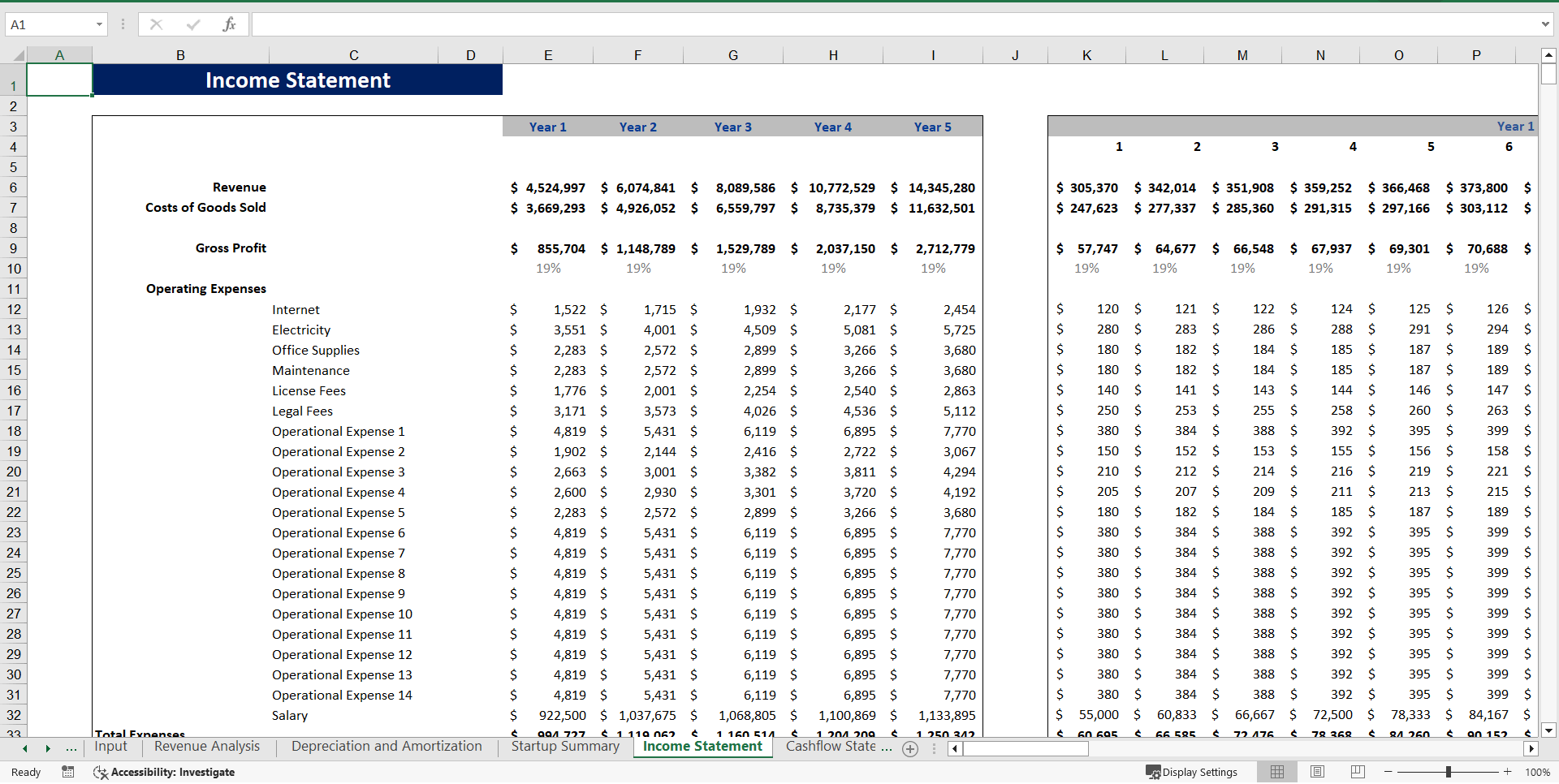Click the horizontal scrollbar right arrow
This screenshot has width=1559, height=784.
(1531, 749)
